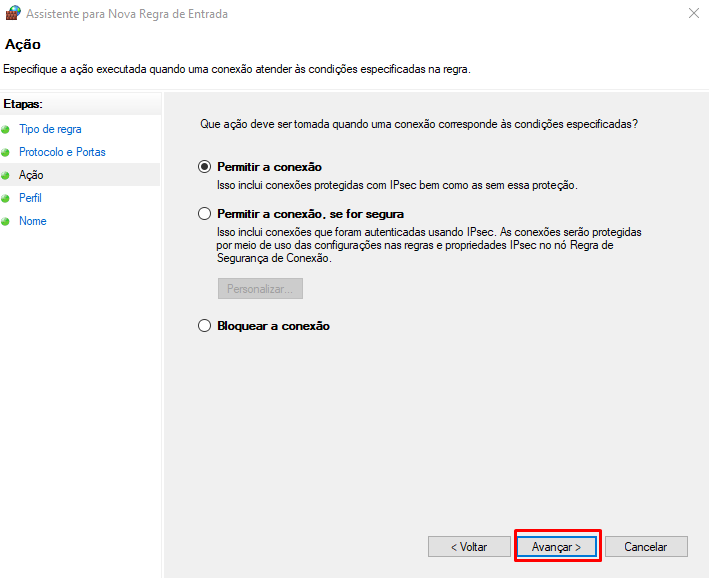Viewport: 709px width, 578px height.
Task: Select the Permitir a conexão radio button
Action: [x=205, y=167]
